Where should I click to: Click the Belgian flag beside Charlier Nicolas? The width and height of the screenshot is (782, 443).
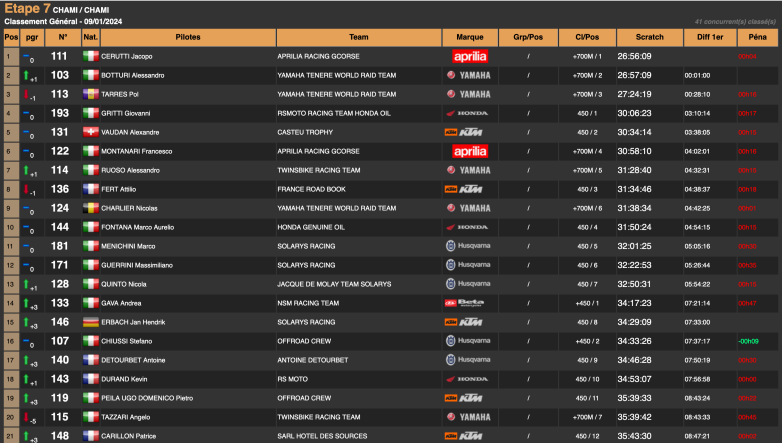click(91, 208)
